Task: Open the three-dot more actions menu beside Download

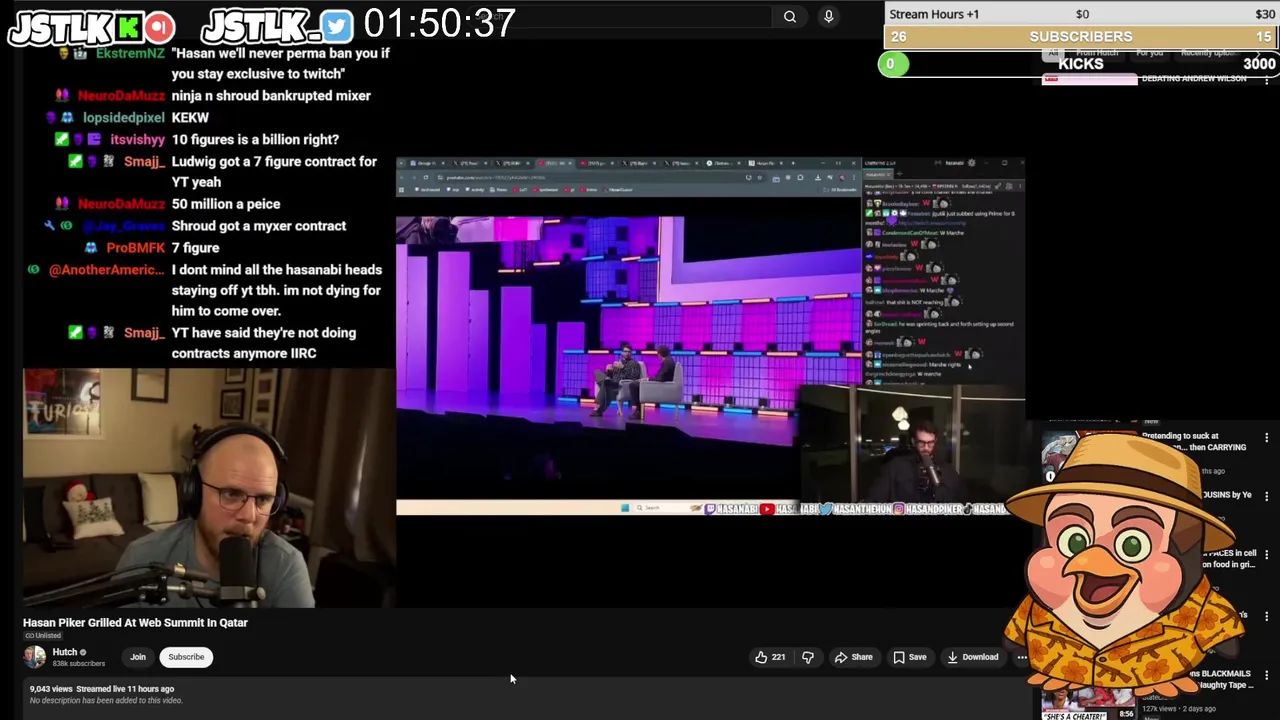Action: (x=1022, y=657)
